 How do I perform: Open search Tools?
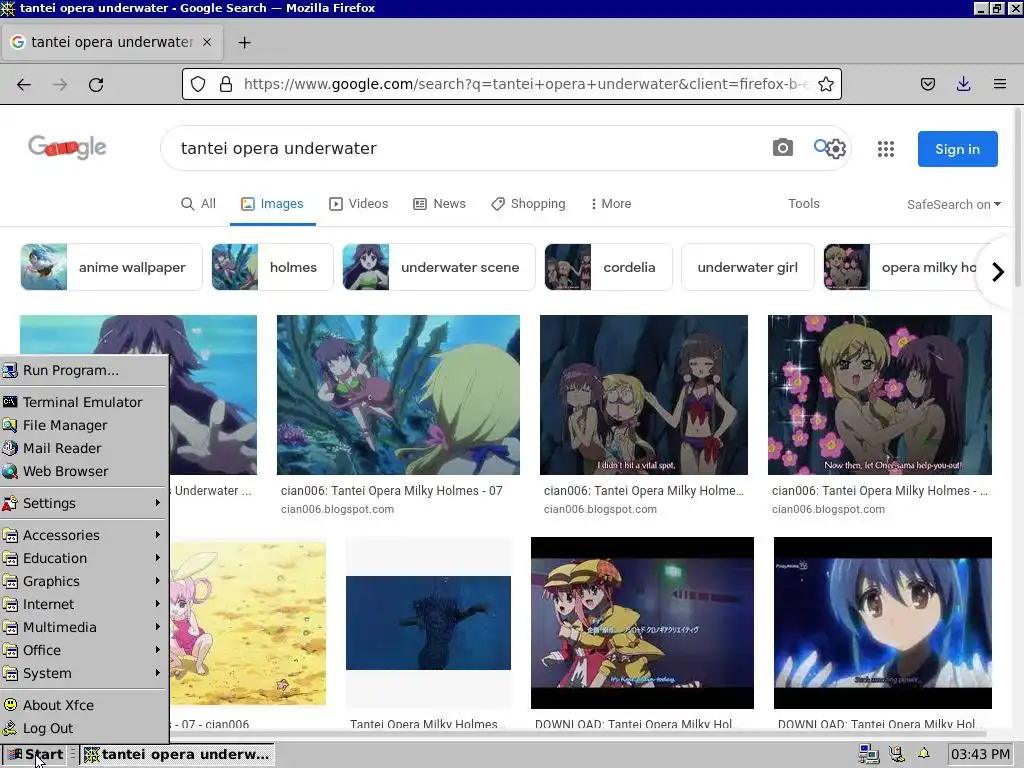803,204
